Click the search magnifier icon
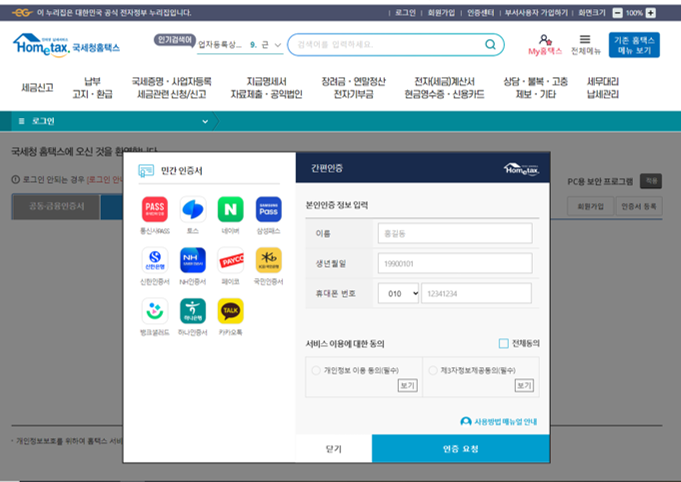 pyautogui.click(x=490, y=44)
